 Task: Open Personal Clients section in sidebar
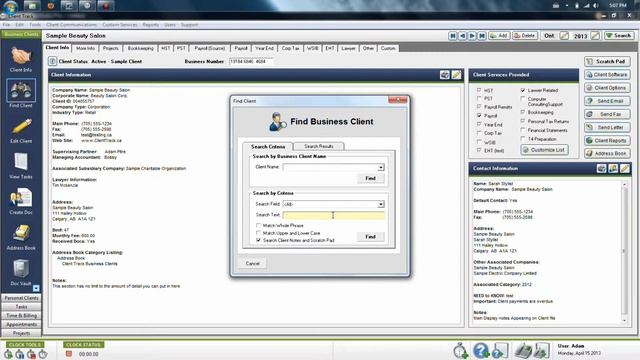[21, 298]
